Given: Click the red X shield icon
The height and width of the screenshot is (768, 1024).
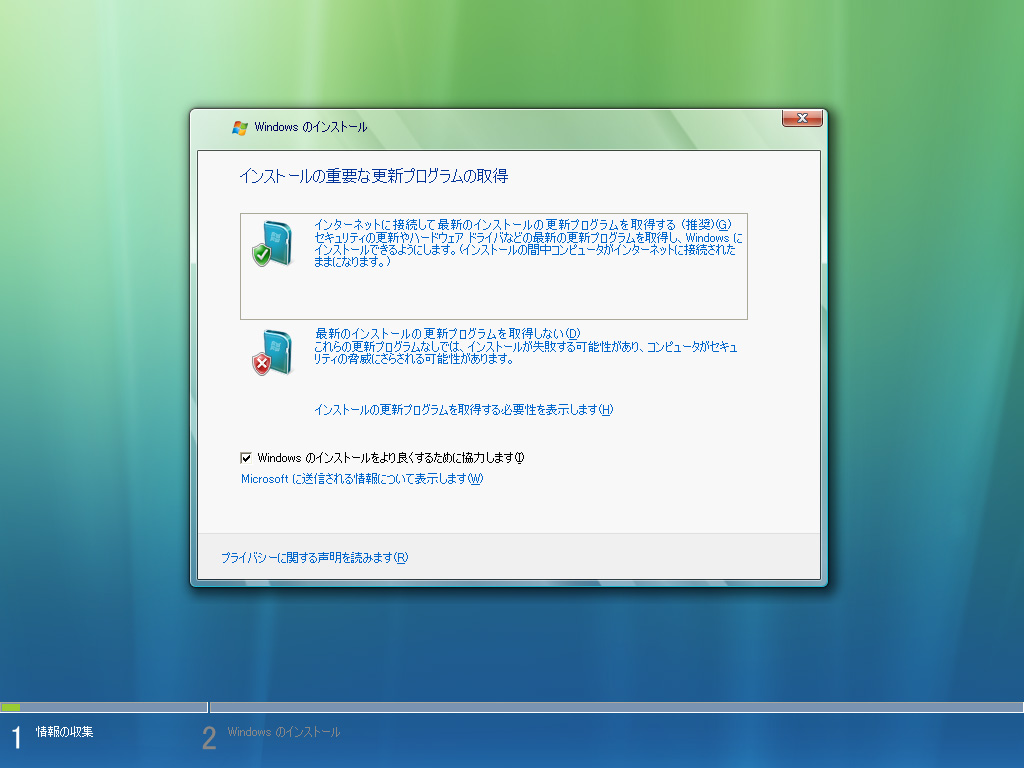Looking at the screenshot, I should point(272,353).
